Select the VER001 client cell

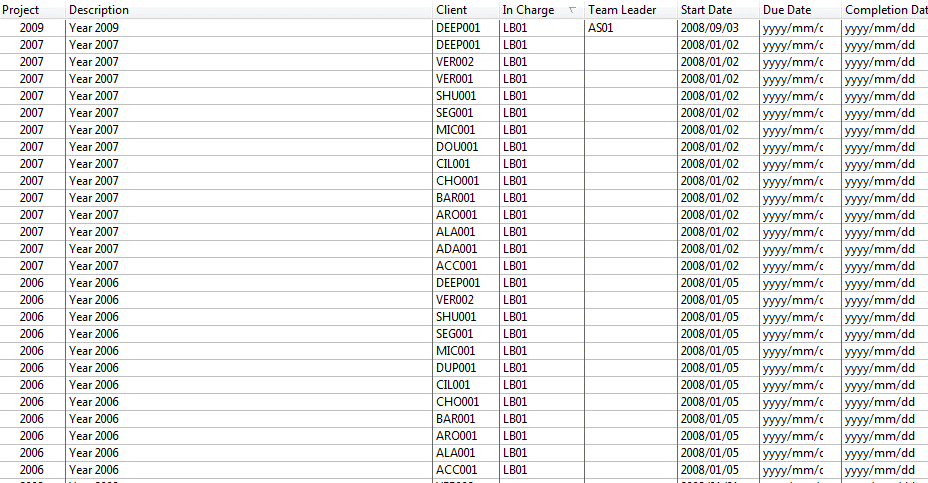click(455, 79)
